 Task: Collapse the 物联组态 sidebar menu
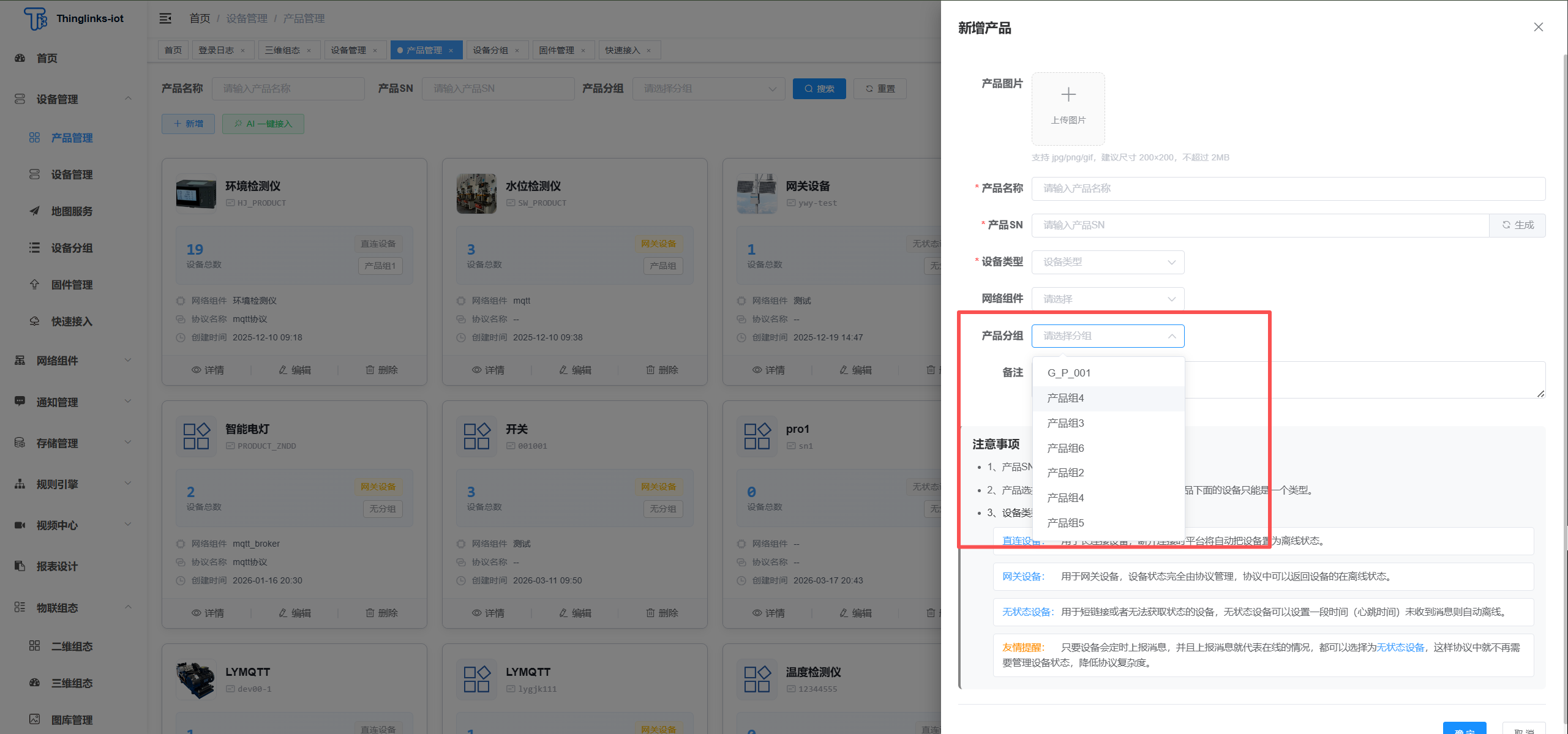tap(128, 607)
